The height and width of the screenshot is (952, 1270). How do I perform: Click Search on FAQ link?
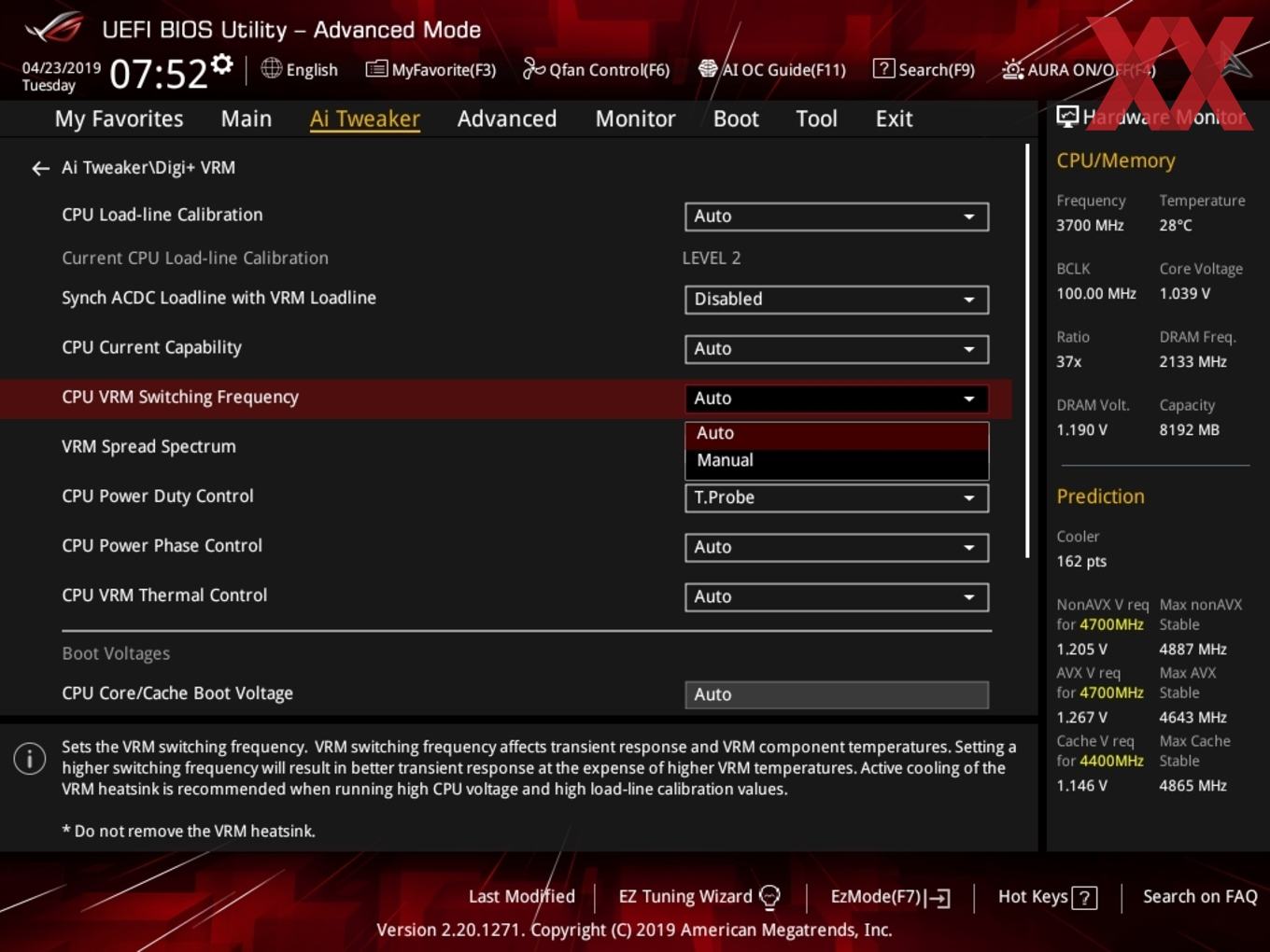[x=1200, y=896]
